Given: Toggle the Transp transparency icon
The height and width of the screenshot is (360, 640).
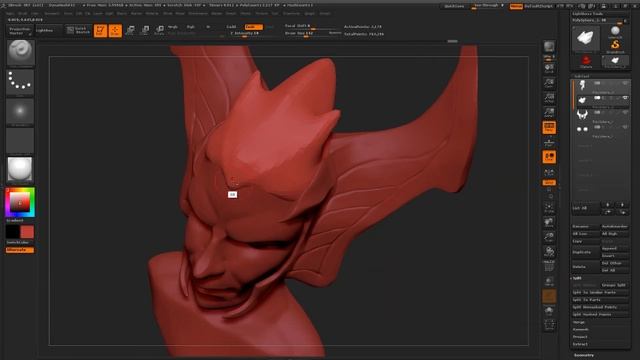Looking at the screenshot, I should coord(549,282).
